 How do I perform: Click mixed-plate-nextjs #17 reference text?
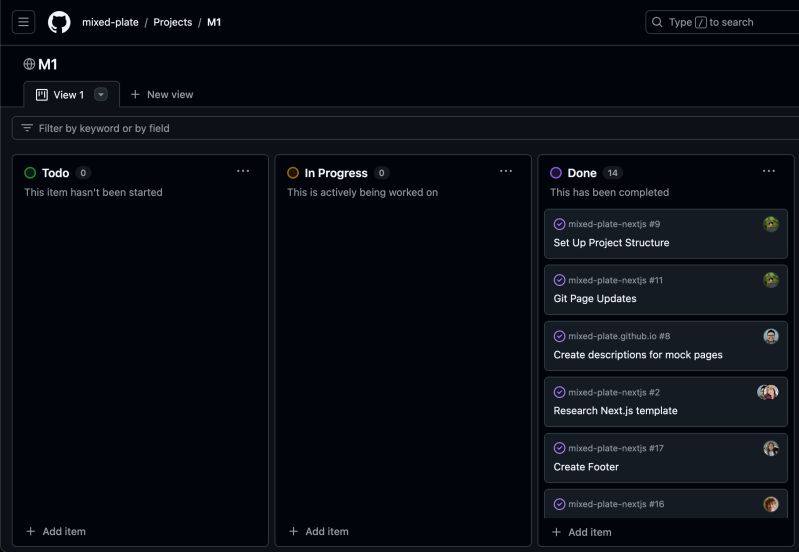click(x=616, y=448)
